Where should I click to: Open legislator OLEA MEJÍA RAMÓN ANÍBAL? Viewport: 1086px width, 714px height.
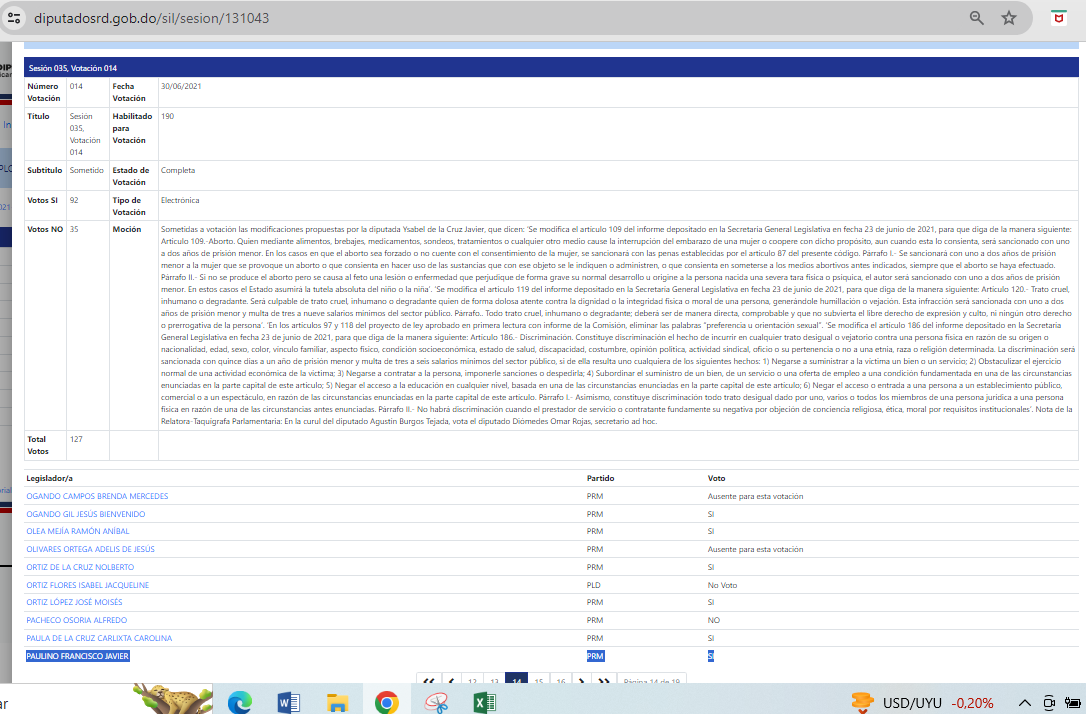(x=78, y=531)
